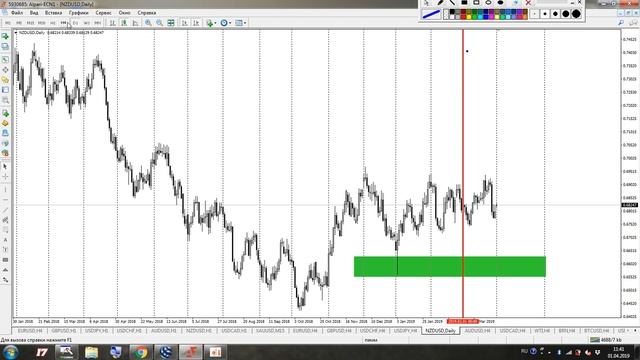640x360 pixels.
Task: Open the periods clock icon
Action: (x=224, y=23)
